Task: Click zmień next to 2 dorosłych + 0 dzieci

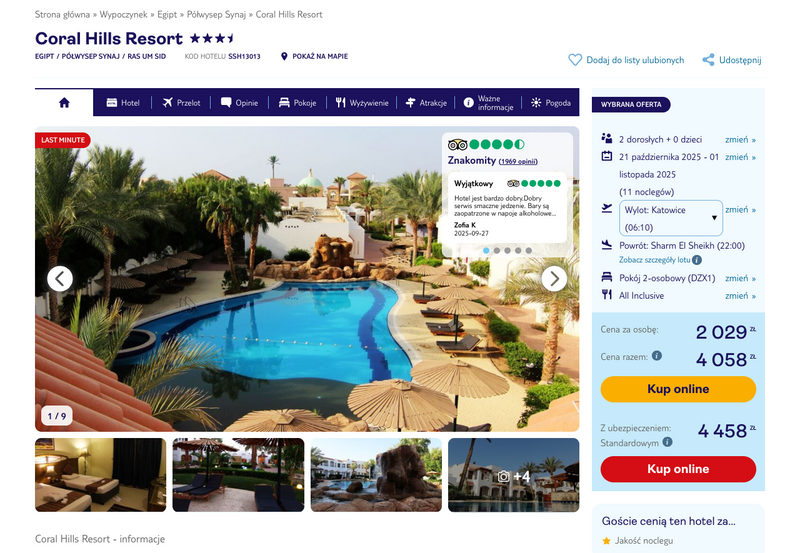Action: pyautogui.click(x=740, y=139)
